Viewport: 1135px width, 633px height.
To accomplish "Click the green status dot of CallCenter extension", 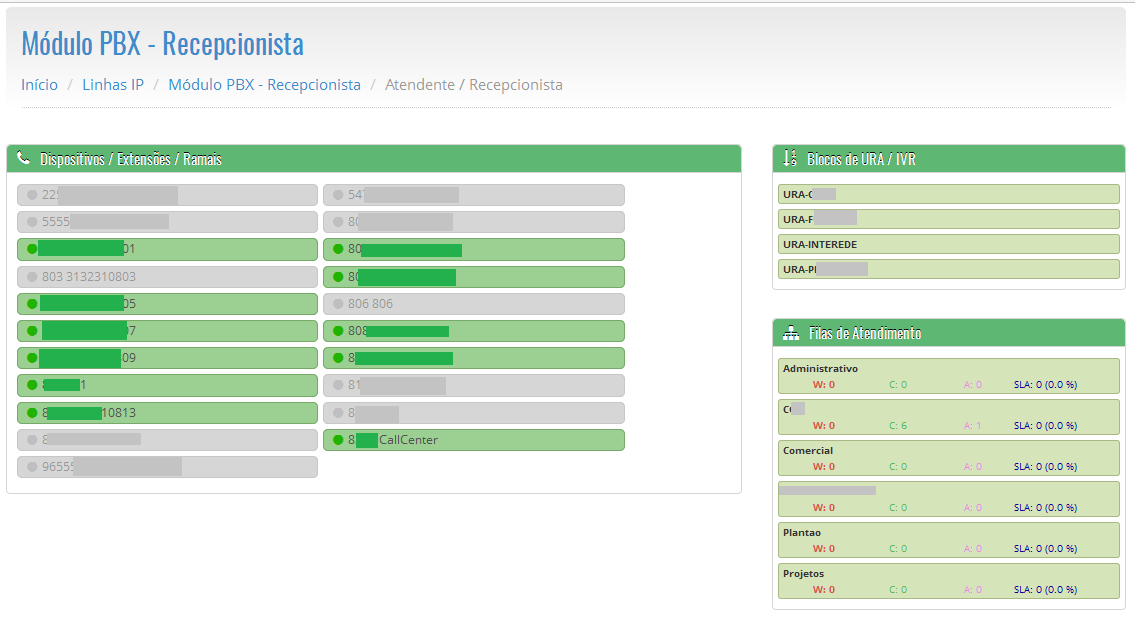I will pyautogui.click(x=338, y=440).
